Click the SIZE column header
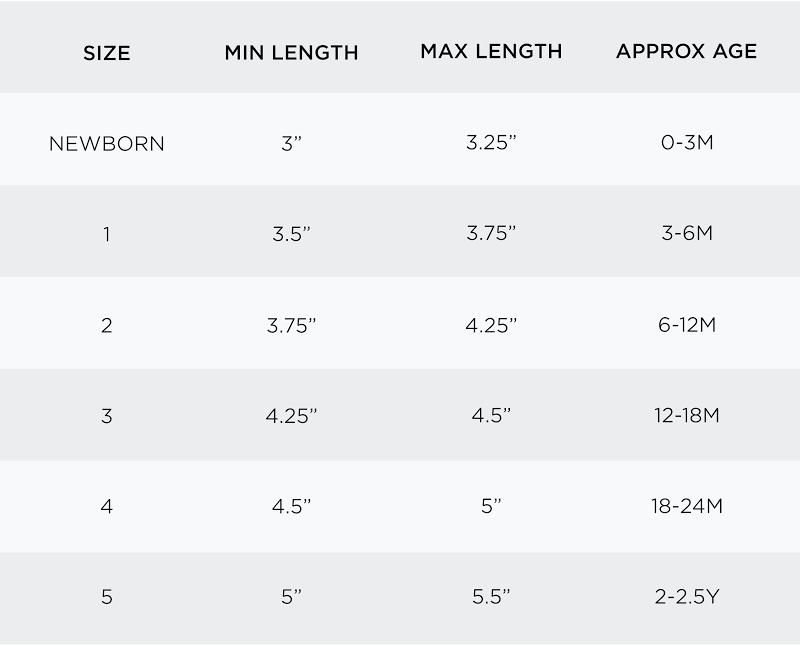800x646 pixels. pyautogui.click(x=107, y=52)
